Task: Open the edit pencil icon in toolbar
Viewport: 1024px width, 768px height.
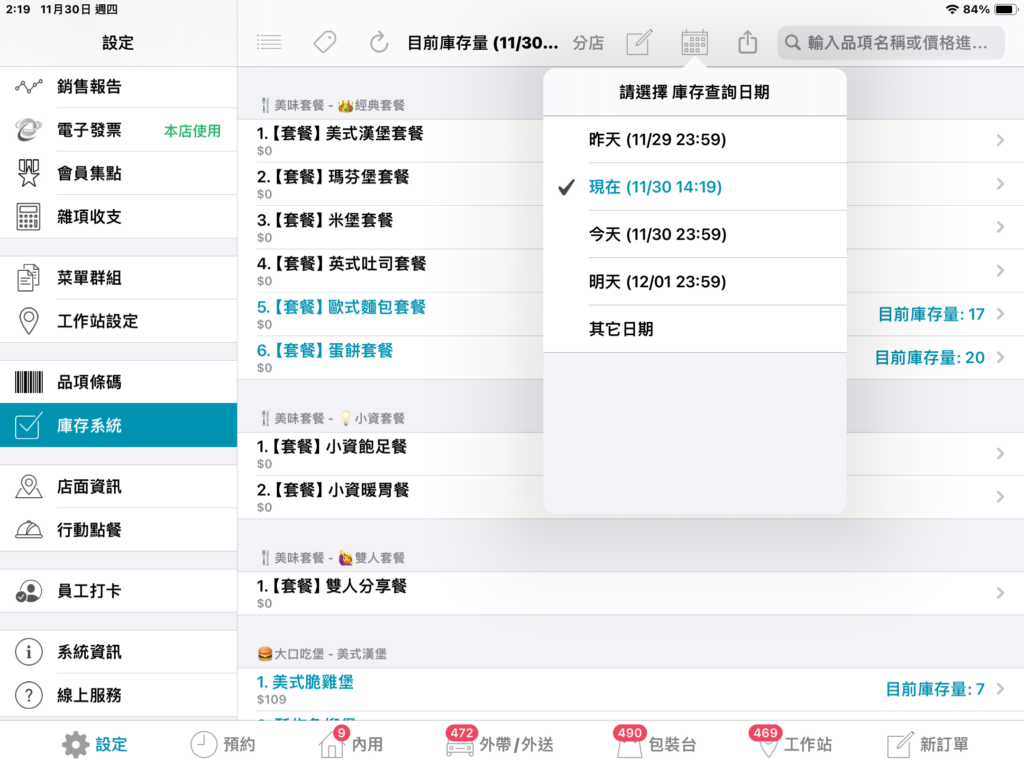Action: click(639, 42)
